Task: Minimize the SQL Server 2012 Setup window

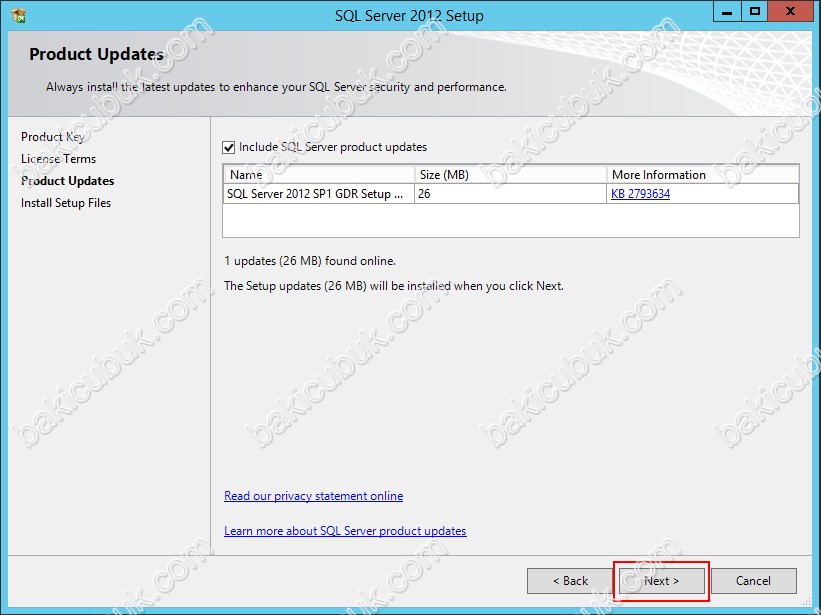Action: (727, 12)
